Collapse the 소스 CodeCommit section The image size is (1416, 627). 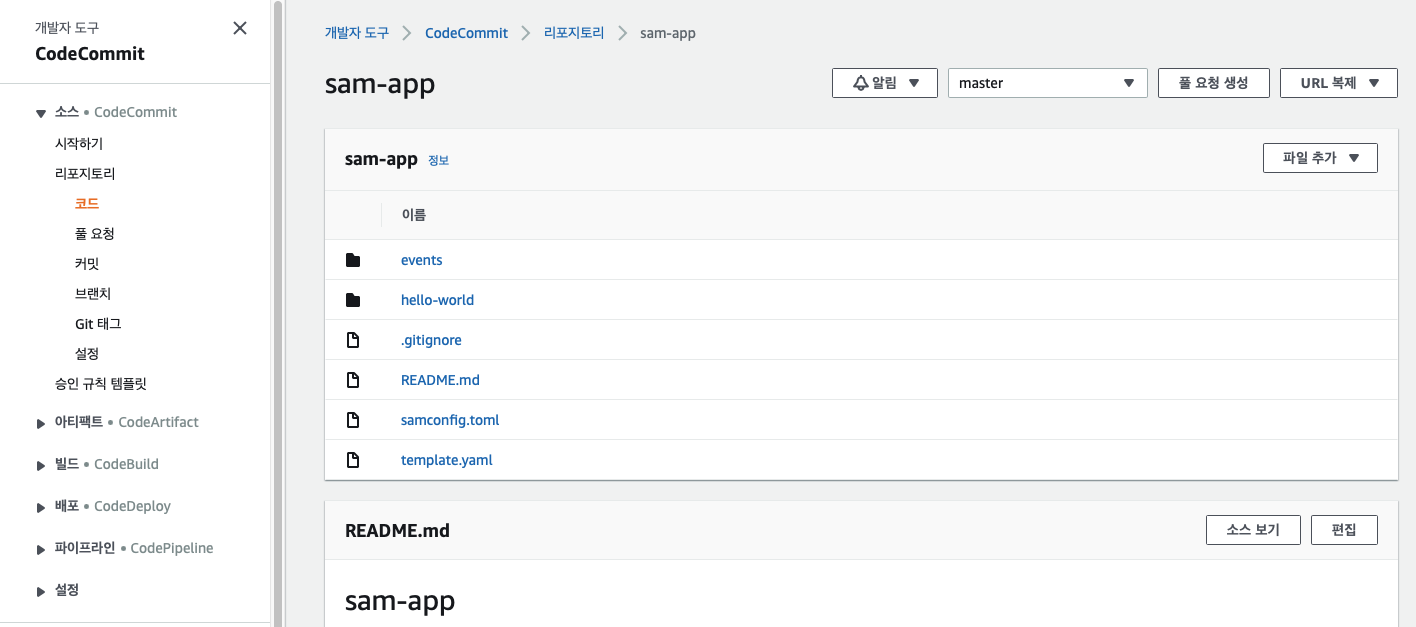point(41,113)
